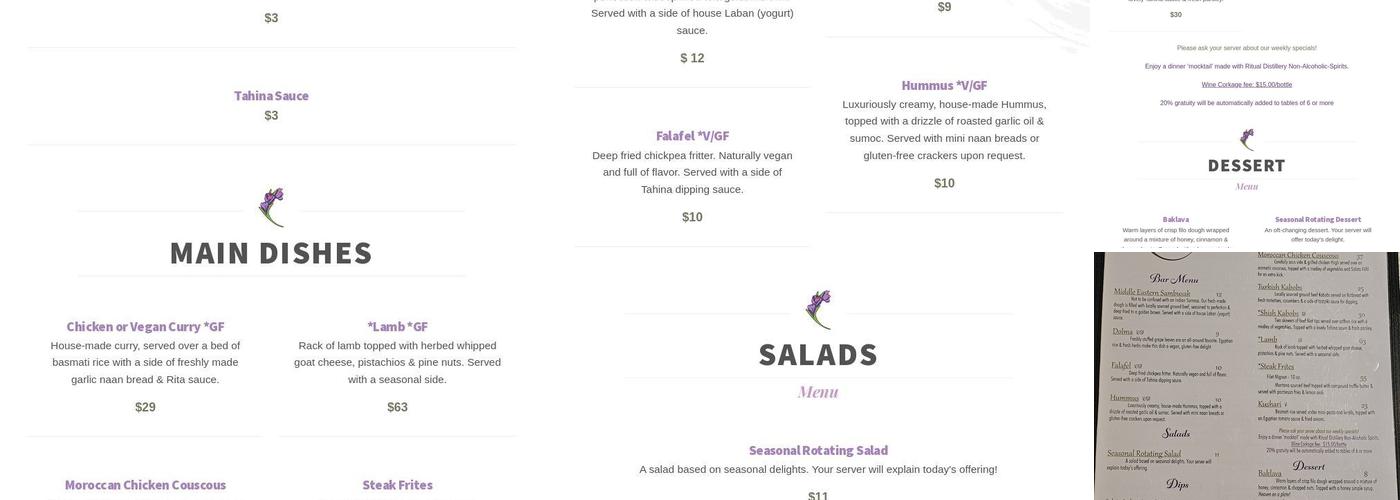Click the $29 price under Curry
Viewport: 1400px width, 500px height.
[145, 408]
